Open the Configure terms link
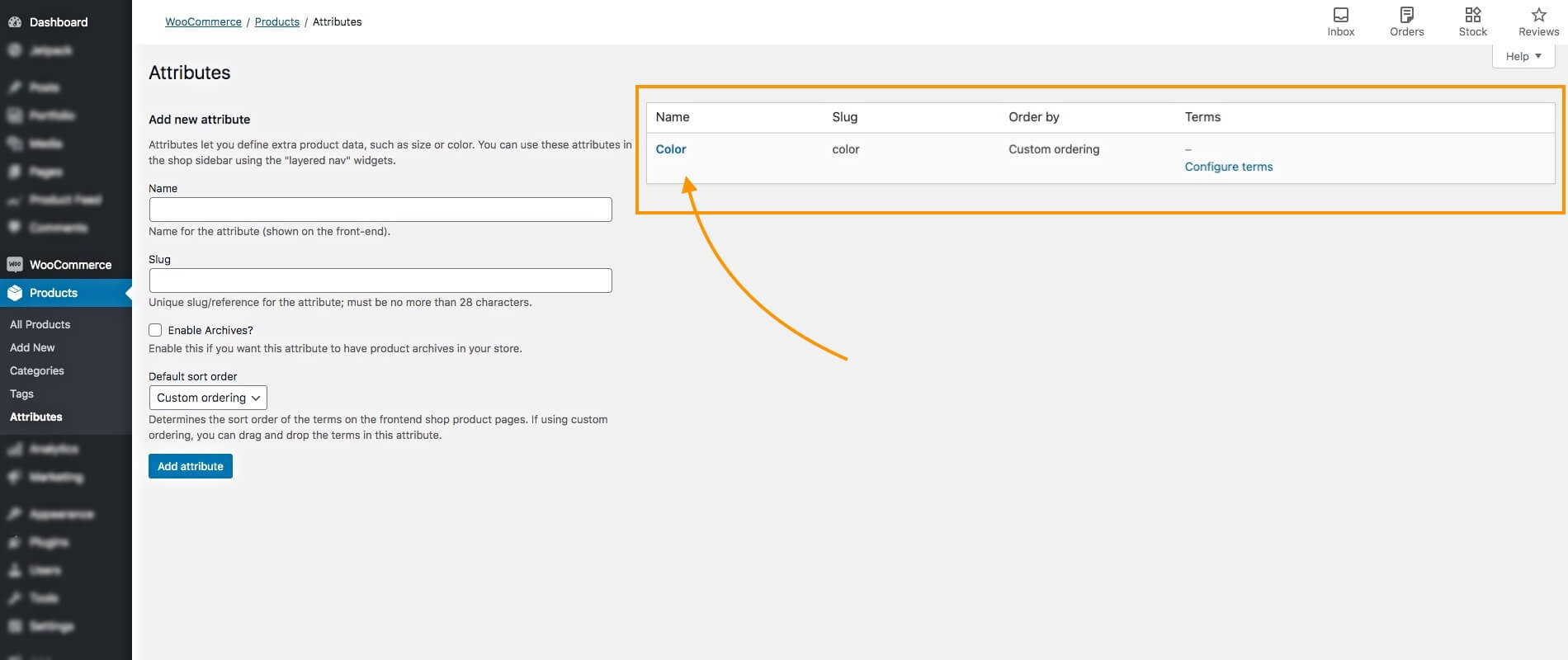Screen dimensions: 1568x660 pos(1228,167)
